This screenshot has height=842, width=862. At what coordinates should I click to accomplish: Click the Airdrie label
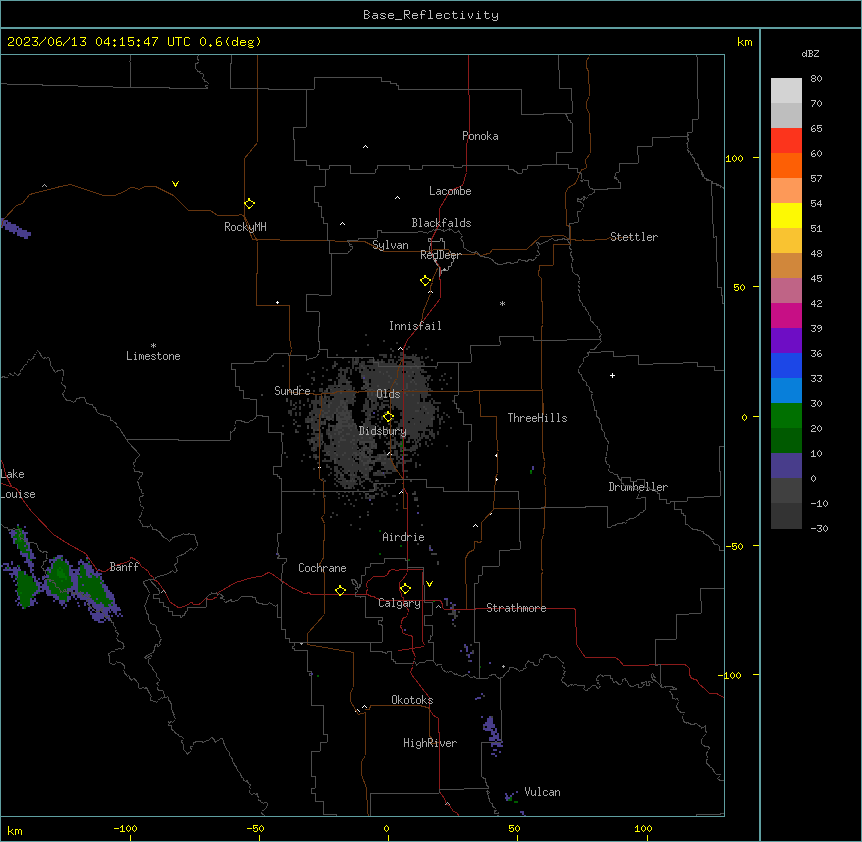(403, 537)
